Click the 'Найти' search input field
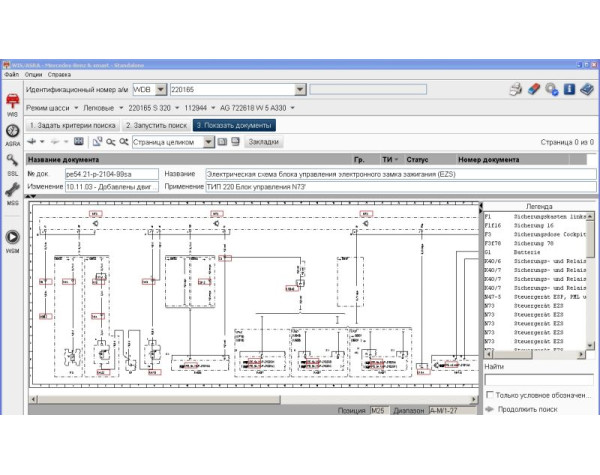Image resolution: width=600 pixels, height=475 pixels. 535,380
